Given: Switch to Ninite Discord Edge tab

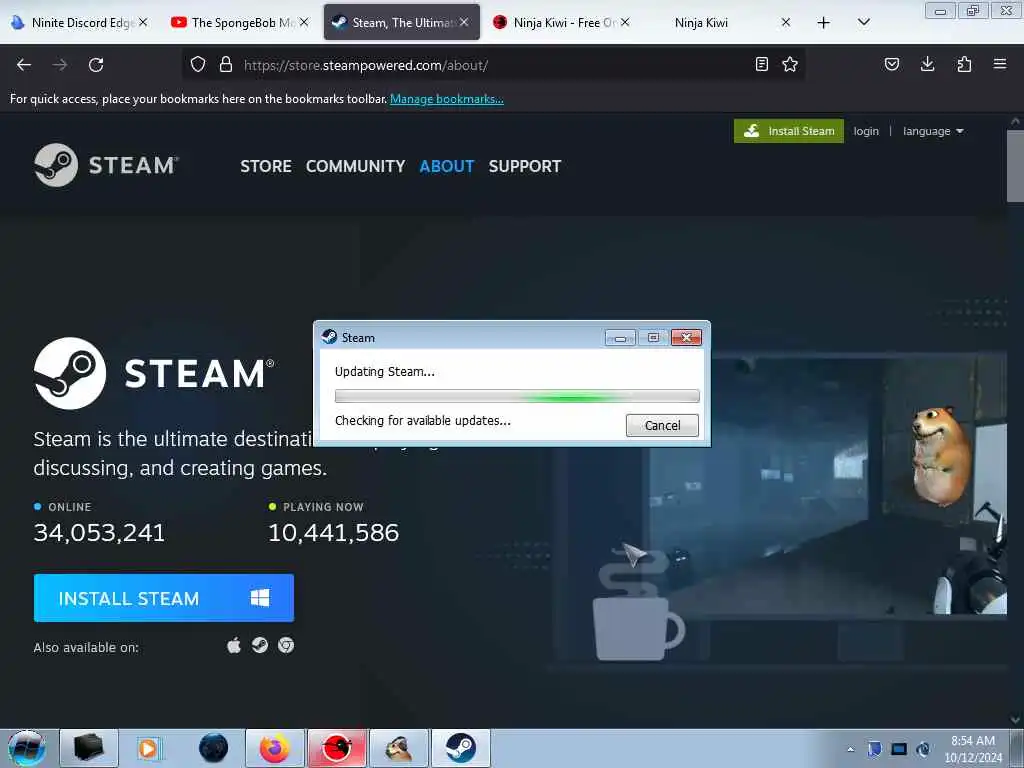Looking at the screenshot, I should (x=80, y=23).
